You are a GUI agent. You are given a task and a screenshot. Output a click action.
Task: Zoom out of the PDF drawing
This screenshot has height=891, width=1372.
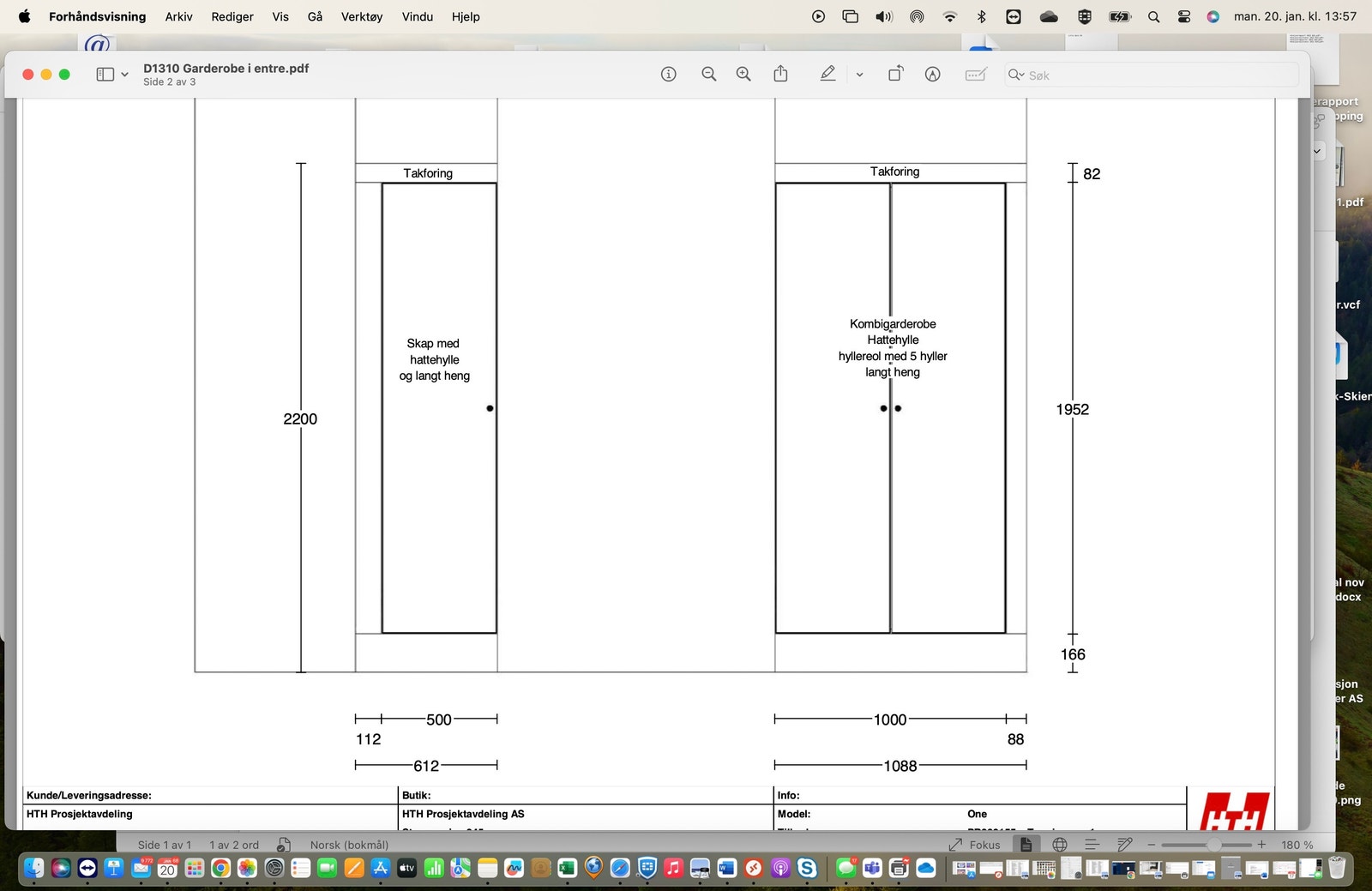[708, 75]
